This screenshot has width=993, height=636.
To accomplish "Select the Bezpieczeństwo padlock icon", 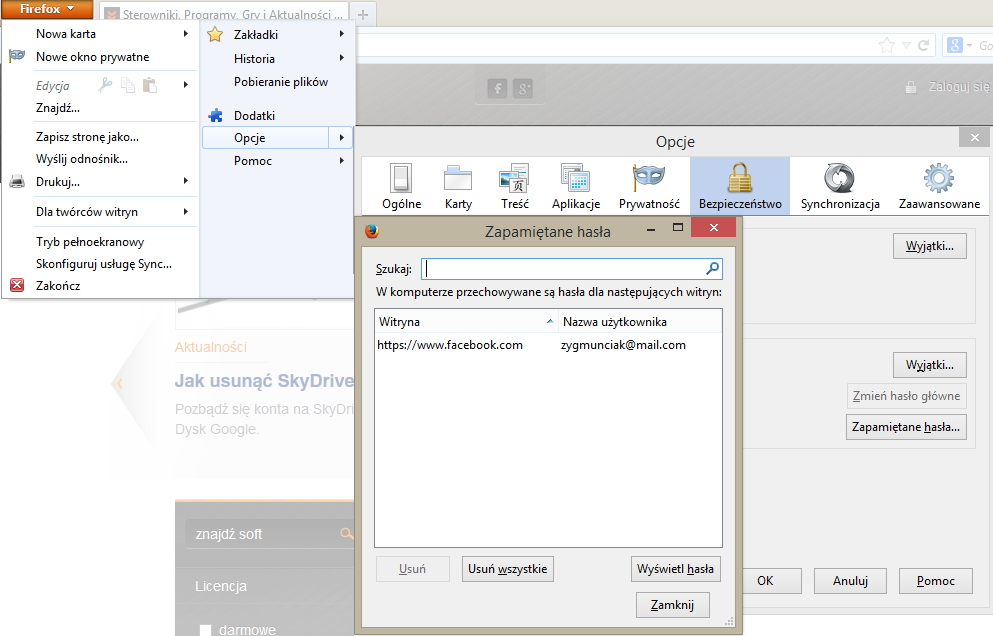I will 740,177.
